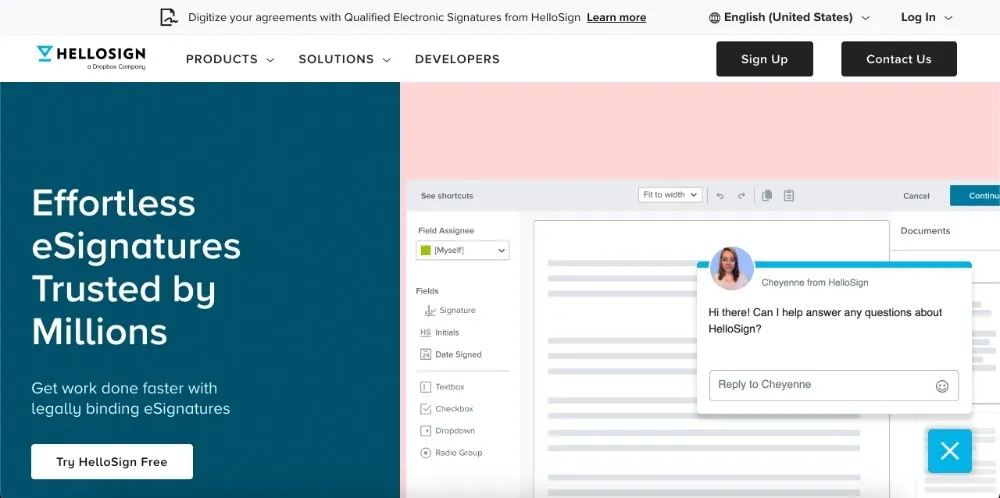Click the 'Hi there! Can I help' message
The image size is (1000, 498).
click(x=825, y=321)
